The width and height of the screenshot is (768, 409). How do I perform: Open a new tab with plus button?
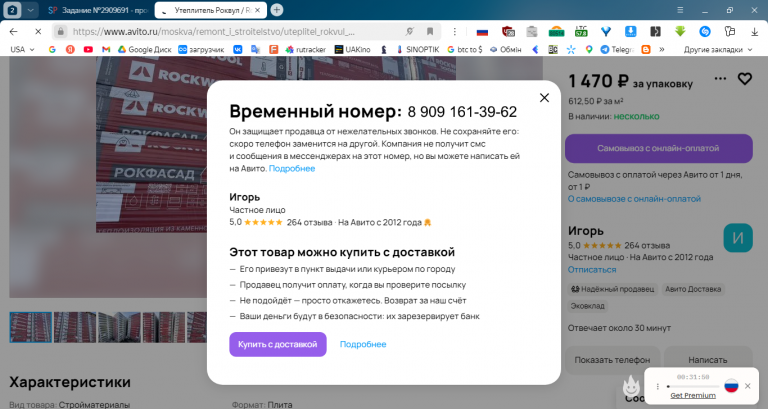coord(277,10)
